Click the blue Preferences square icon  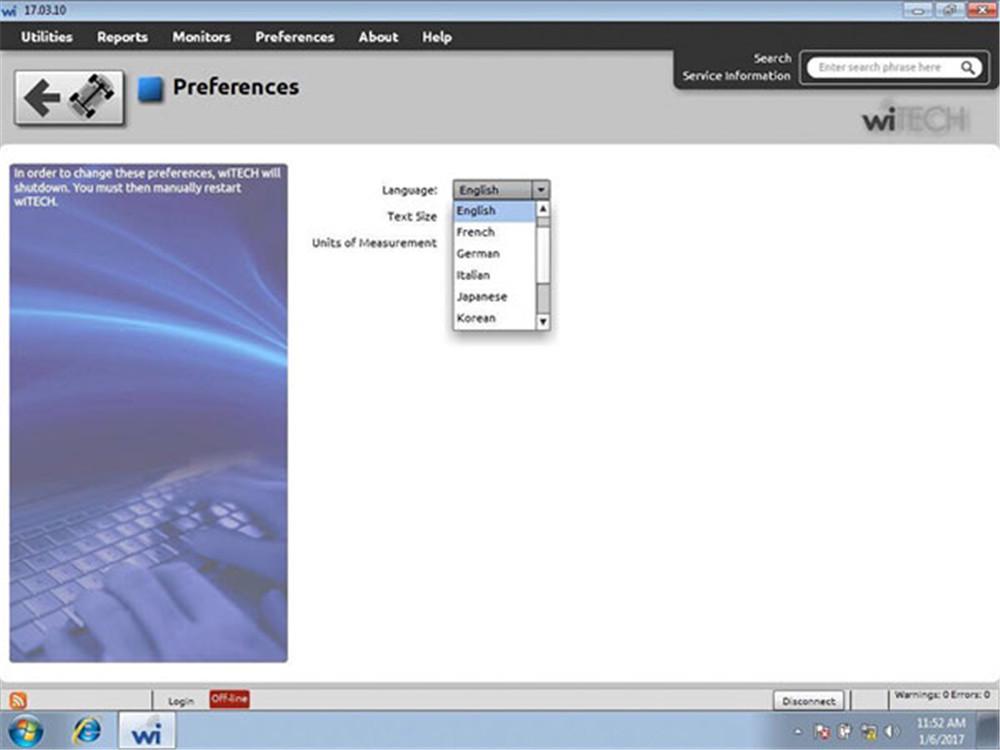150,89
